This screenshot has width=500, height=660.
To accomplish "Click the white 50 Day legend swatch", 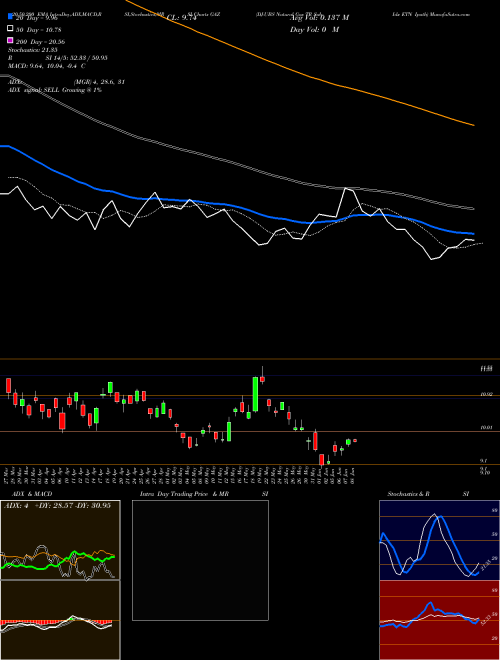I will pyautogui.click(x=11, y=29).
